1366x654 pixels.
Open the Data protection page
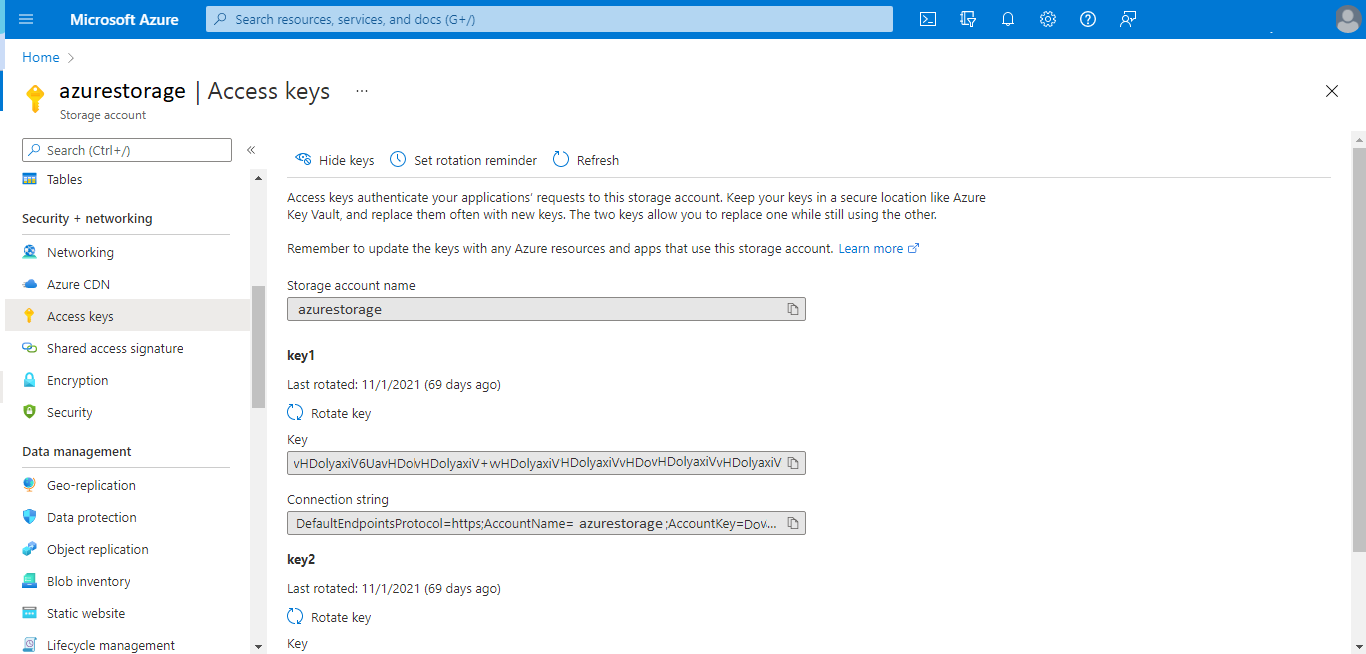[x=91, y=517]
